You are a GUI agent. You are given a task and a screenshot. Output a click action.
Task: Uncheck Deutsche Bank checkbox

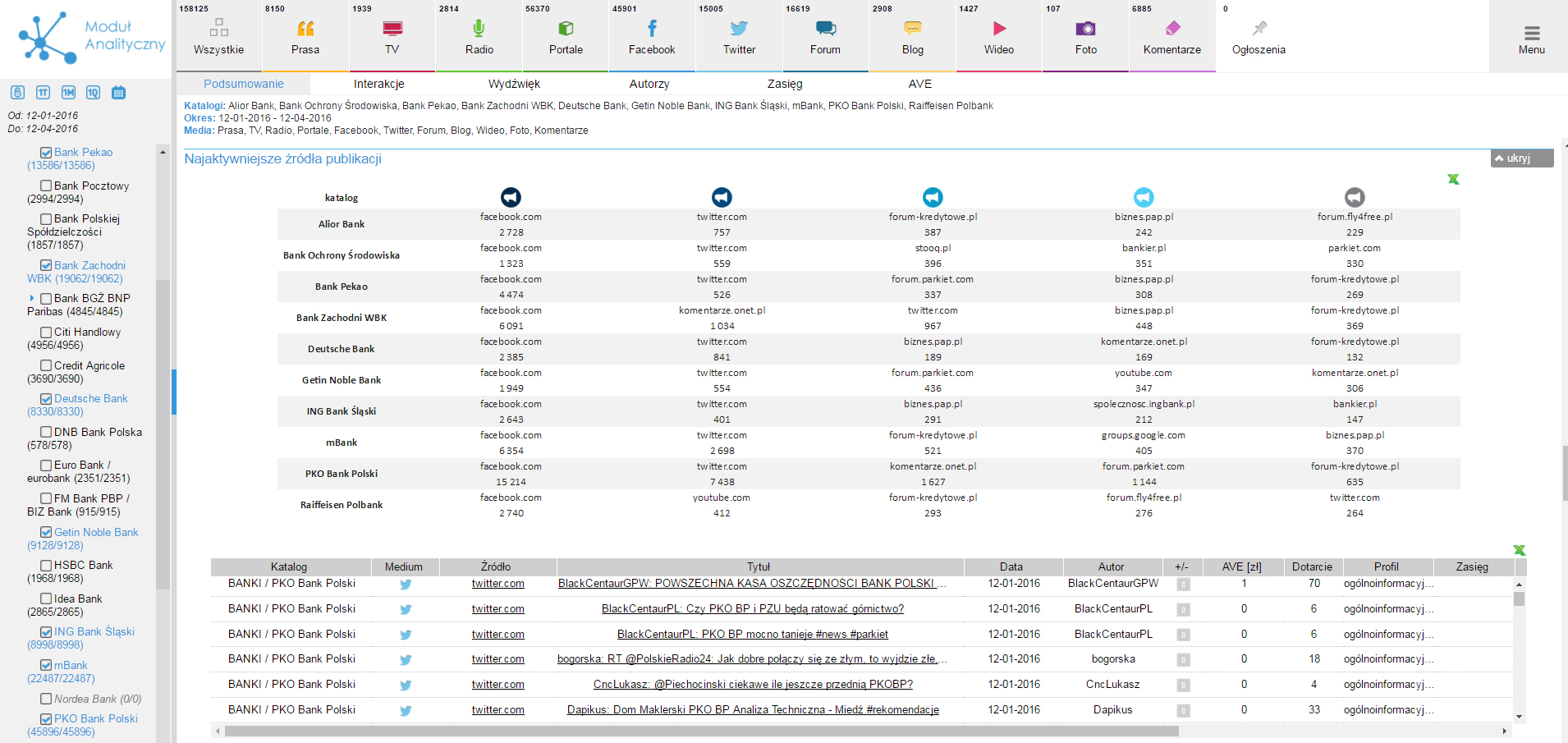[x=46, y=399]
